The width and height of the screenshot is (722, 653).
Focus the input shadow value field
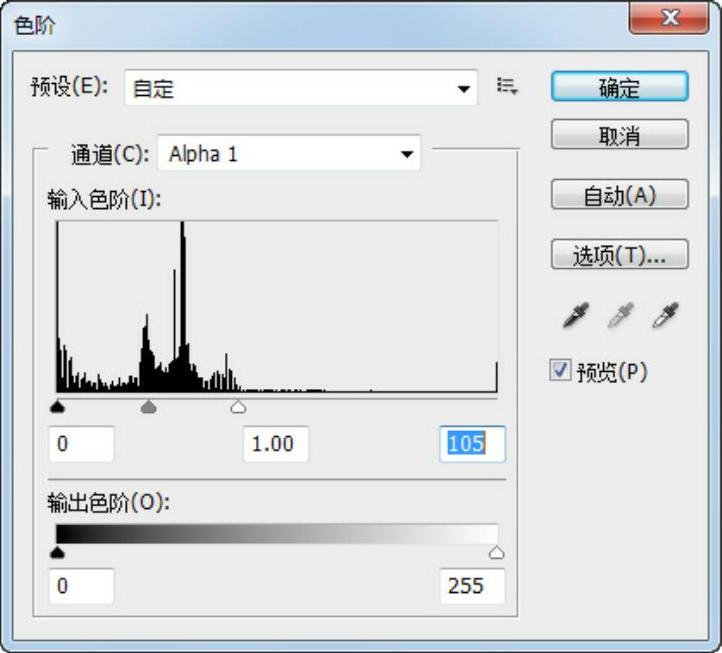[81, 443]
